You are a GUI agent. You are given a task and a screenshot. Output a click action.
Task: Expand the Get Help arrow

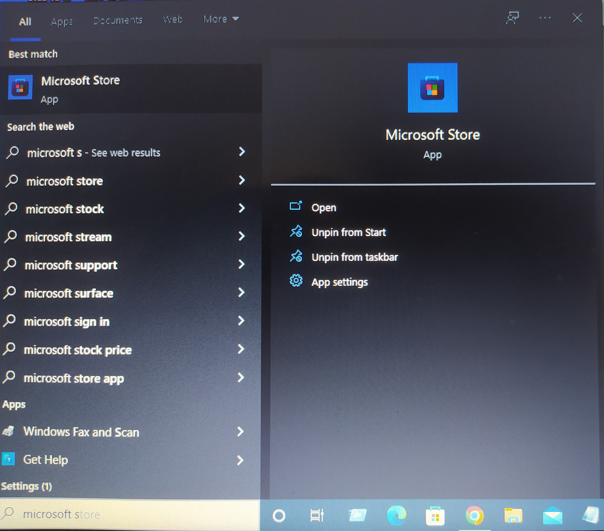tap(240, 460)
